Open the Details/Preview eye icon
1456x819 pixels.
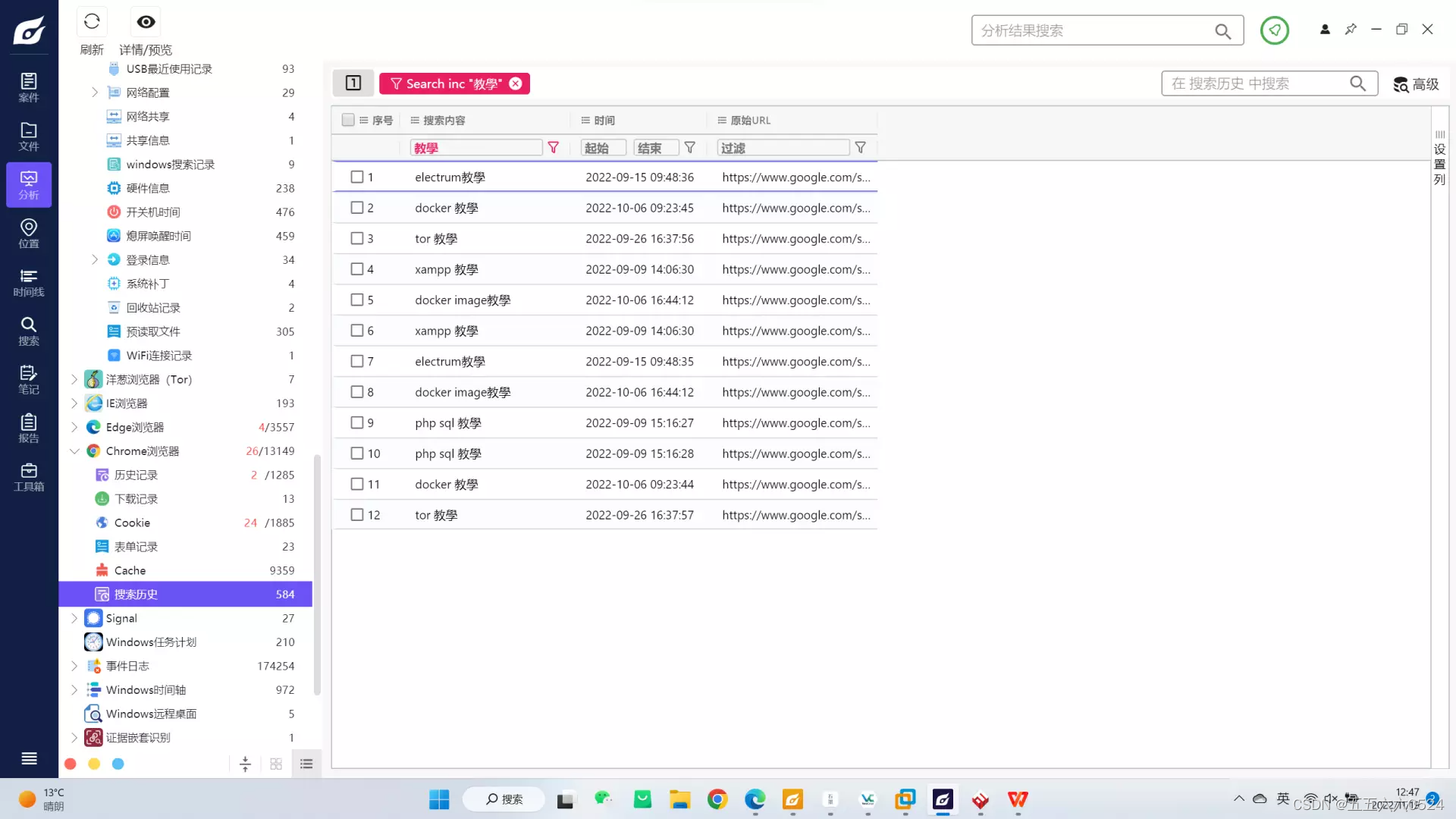pyautogui.click(x=146, y=22)
